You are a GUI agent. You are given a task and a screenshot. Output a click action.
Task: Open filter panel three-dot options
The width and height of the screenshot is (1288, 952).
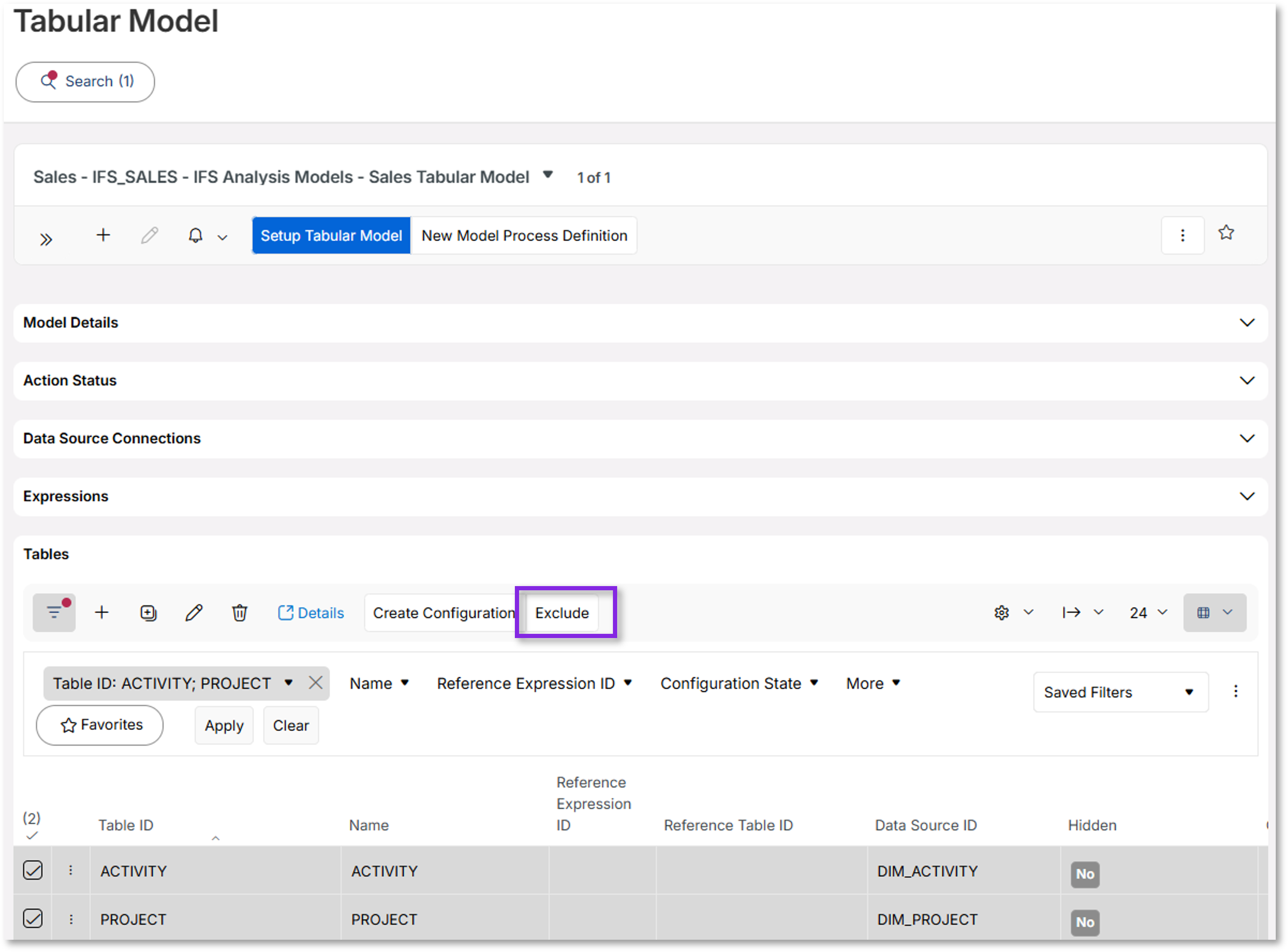1236,692
